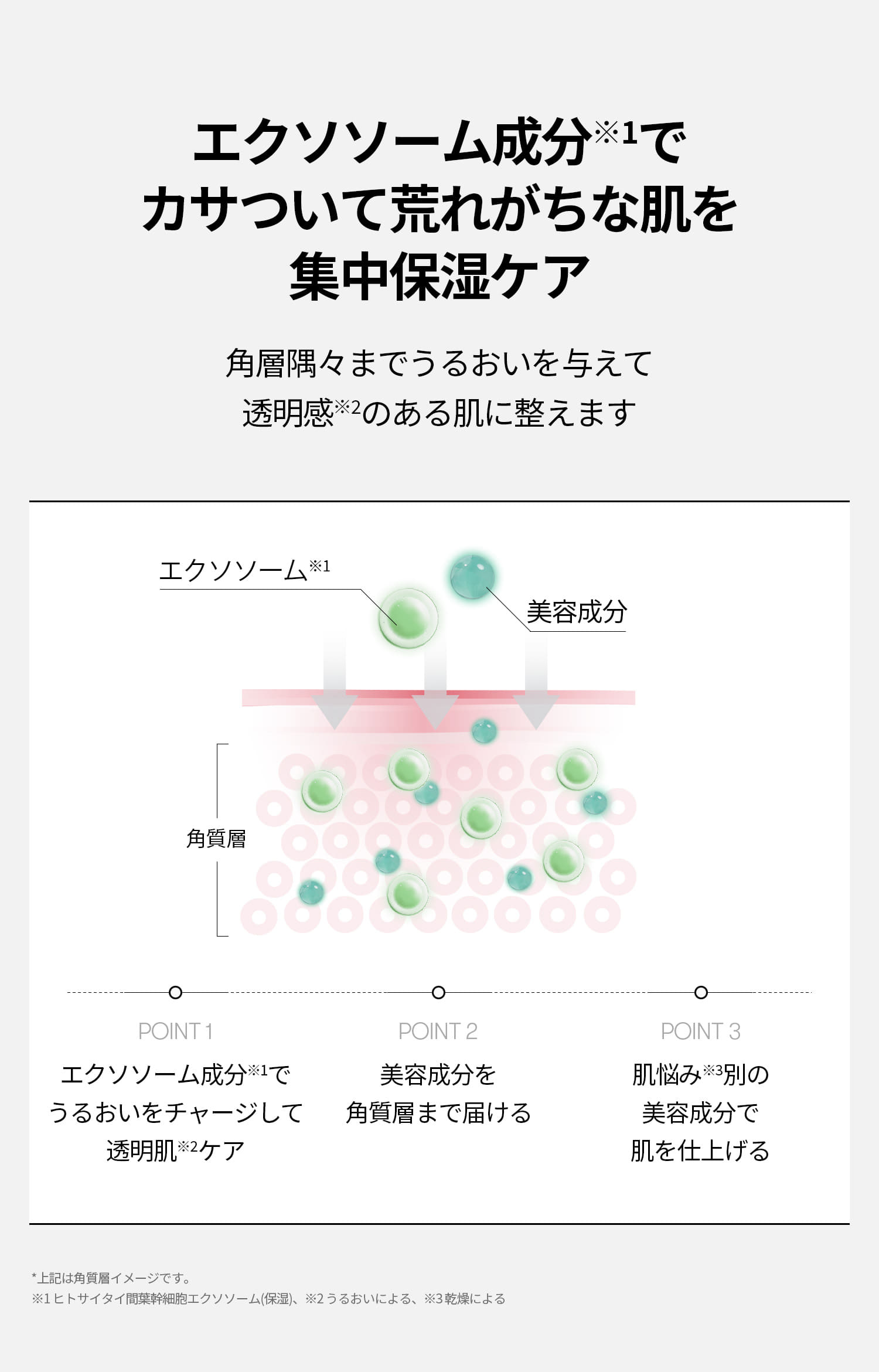Click the 角質層 bracket label

coord(216,839)
